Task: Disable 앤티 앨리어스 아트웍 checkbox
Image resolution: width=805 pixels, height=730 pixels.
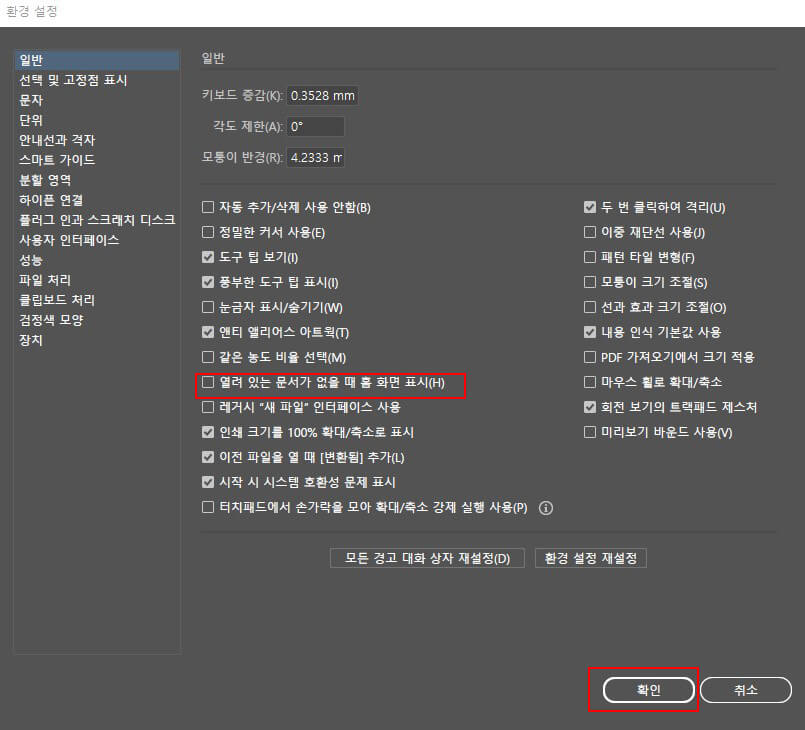Action: pos(208,332)
